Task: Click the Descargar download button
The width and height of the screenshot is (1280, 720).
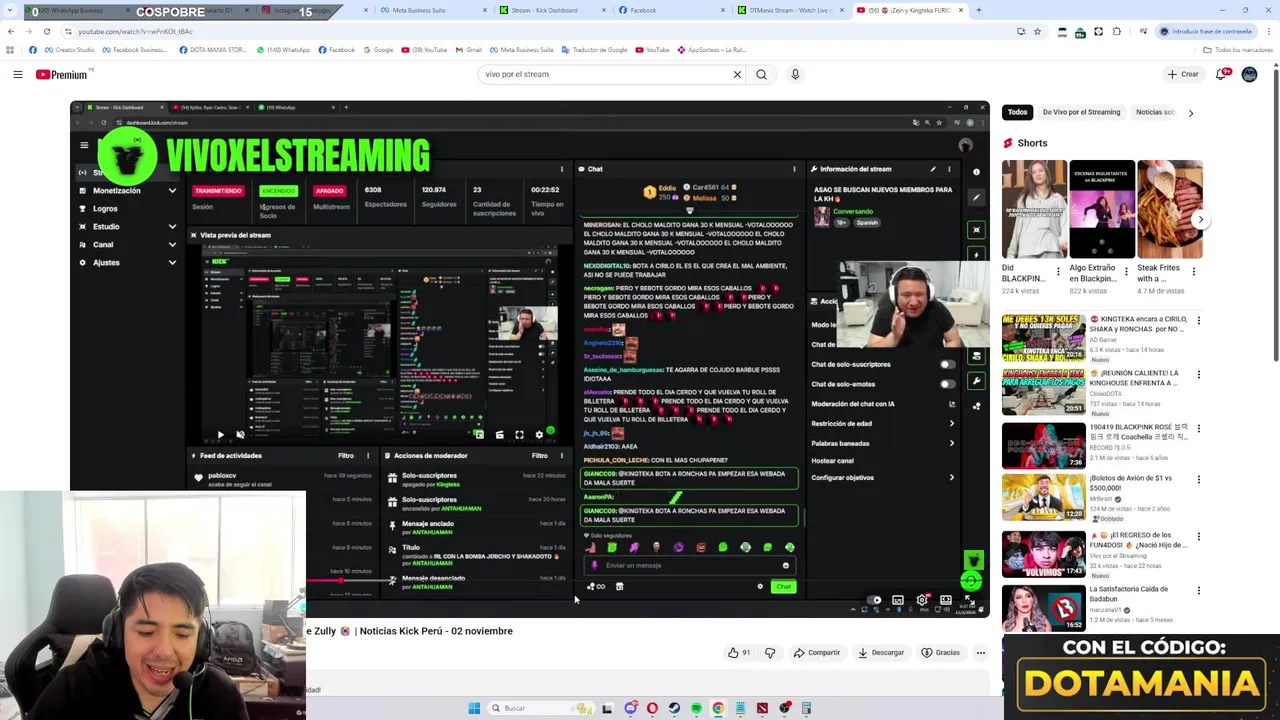Action: [881, 653]
